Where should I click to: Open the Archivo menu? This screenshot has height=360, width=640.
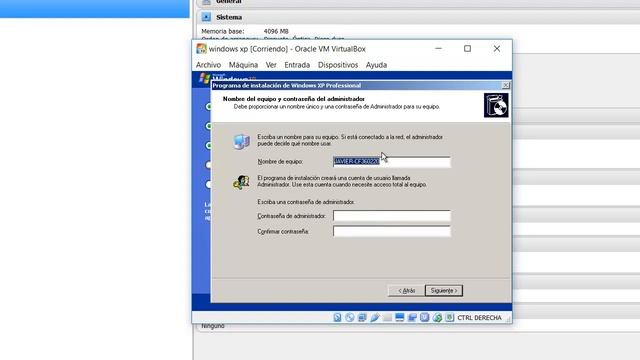point(208,65)
